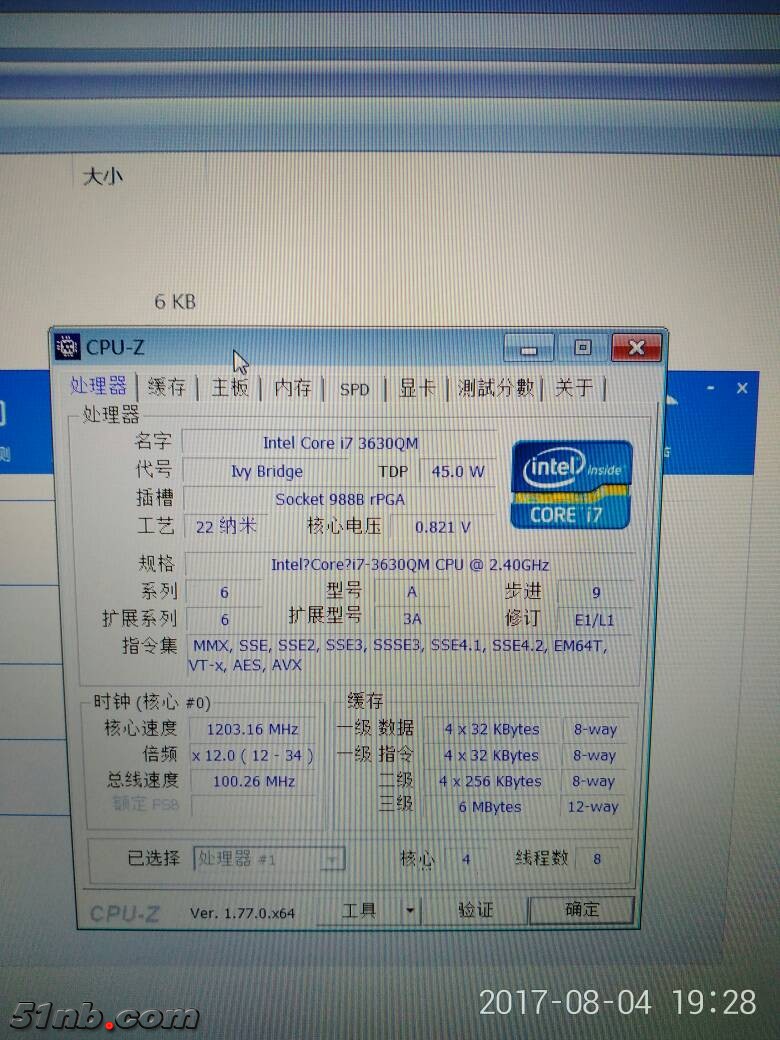
Task: Open the 关于 tab
Action: point(574,387)
